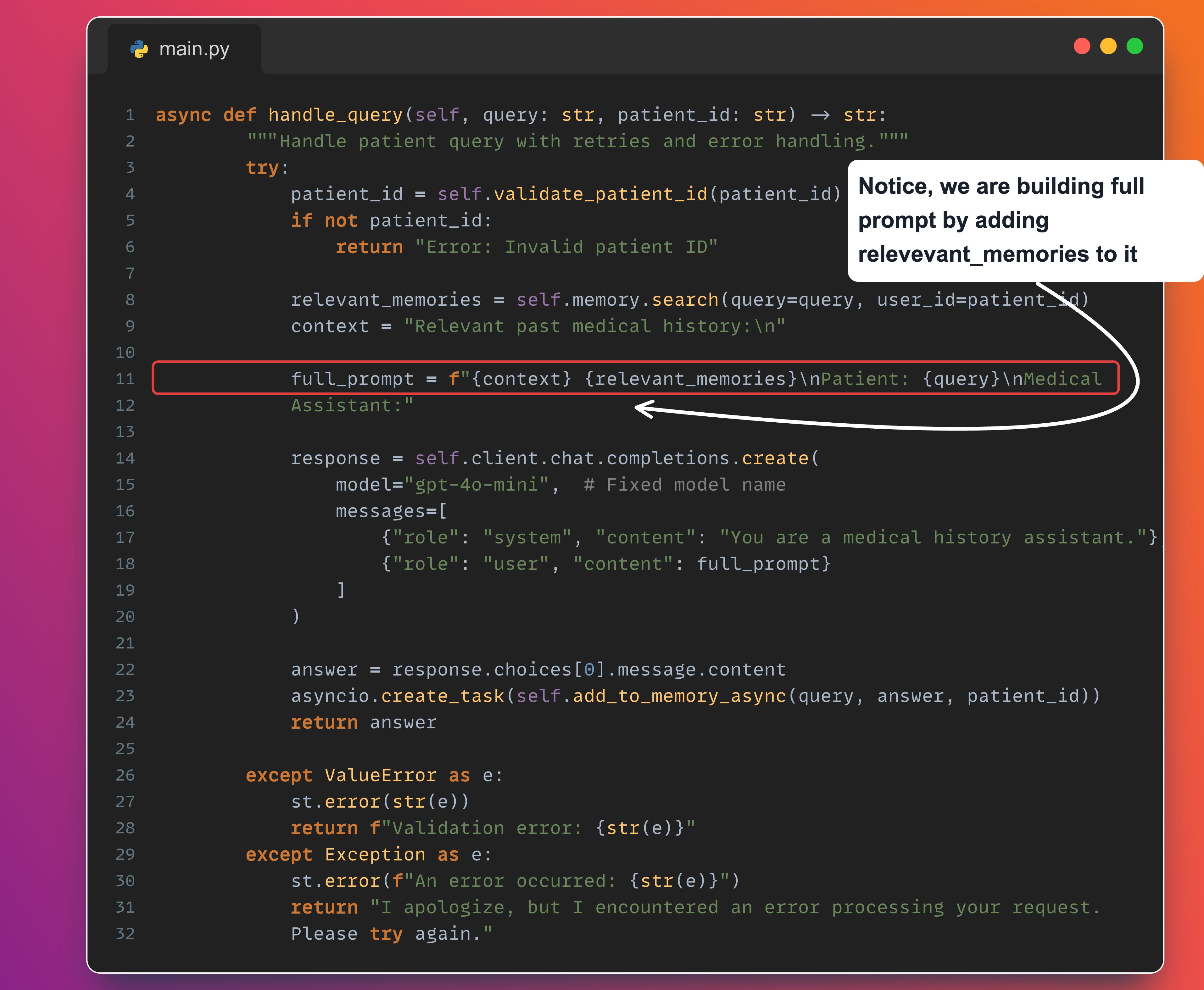Click the yellow window dot
This screenshot has width=1204, height=990.
click(1108, 46)
